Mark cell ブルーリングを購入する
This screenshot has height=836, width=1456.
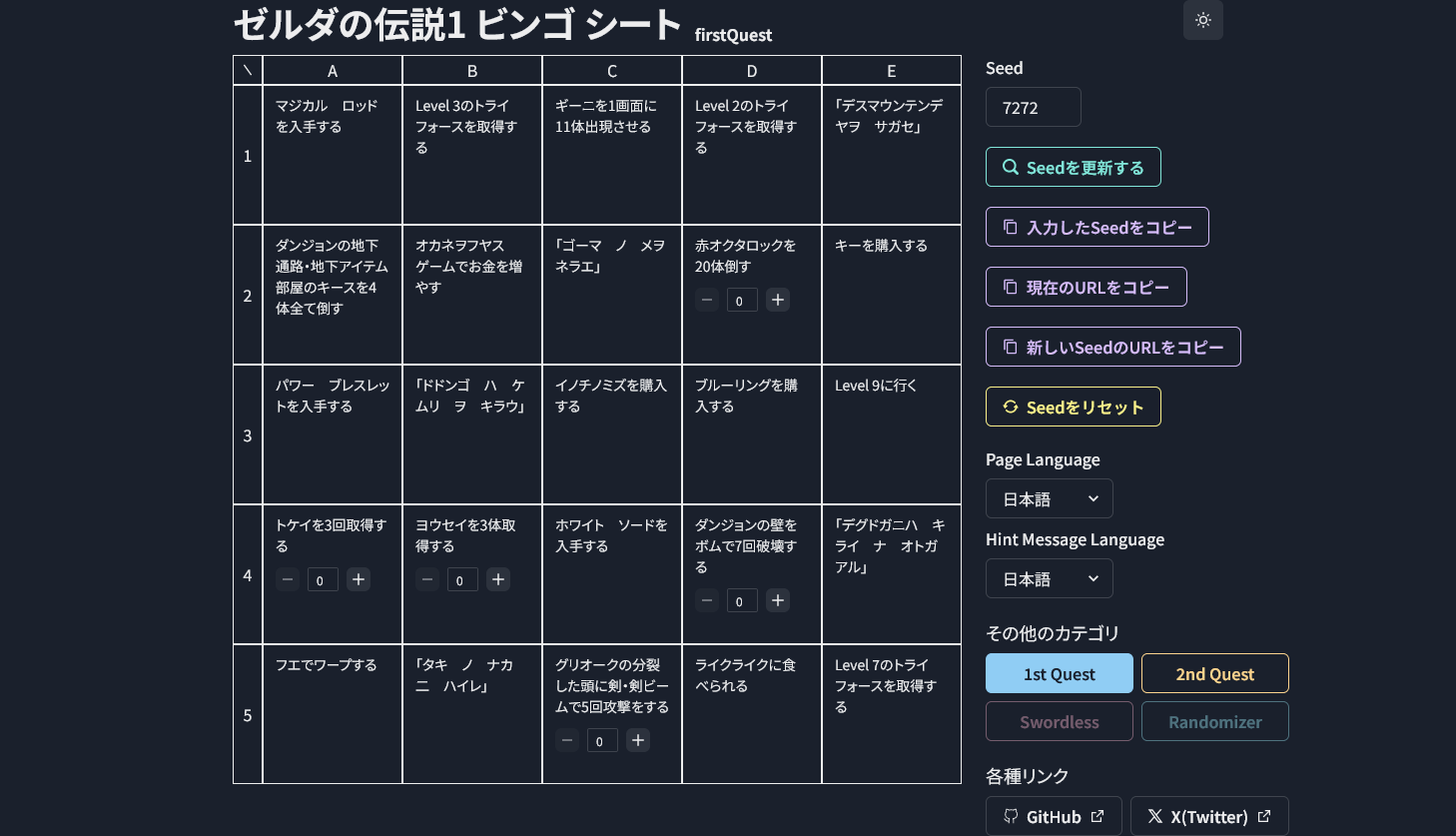pyautogui.click(x=752, y=434)
